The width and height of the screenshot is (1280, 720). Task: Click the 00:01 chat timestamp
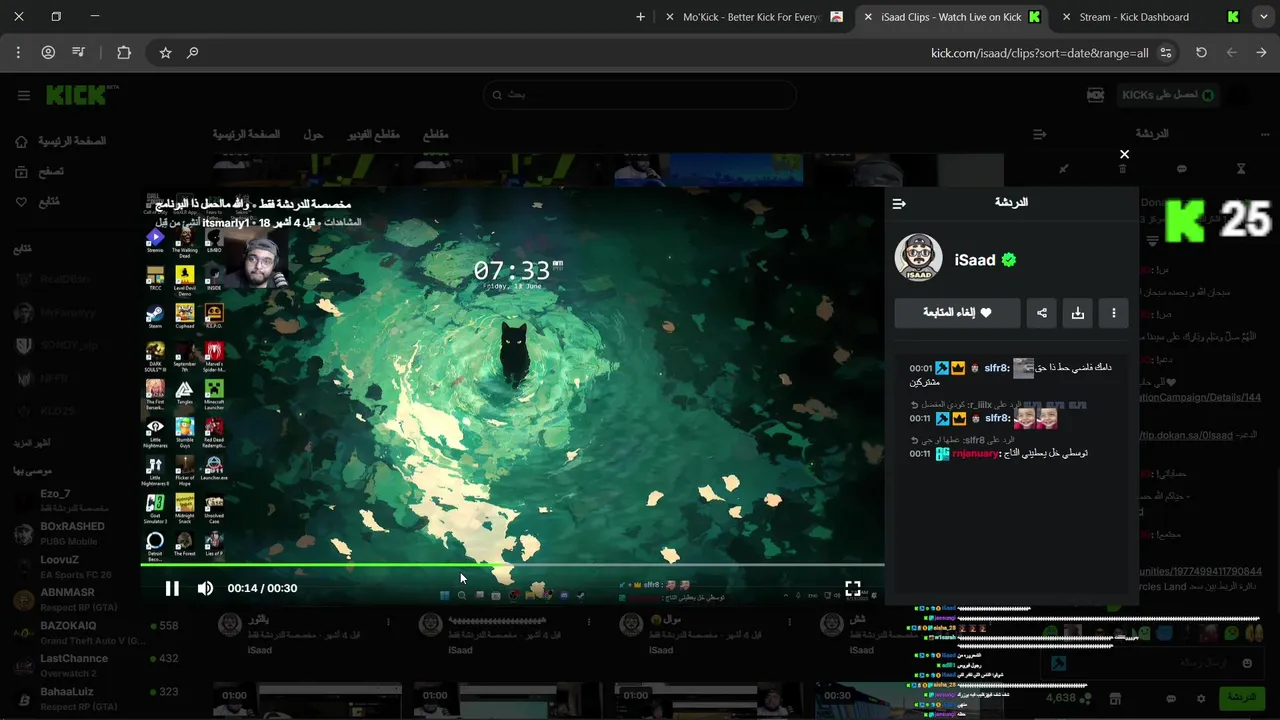pos(920,368)
